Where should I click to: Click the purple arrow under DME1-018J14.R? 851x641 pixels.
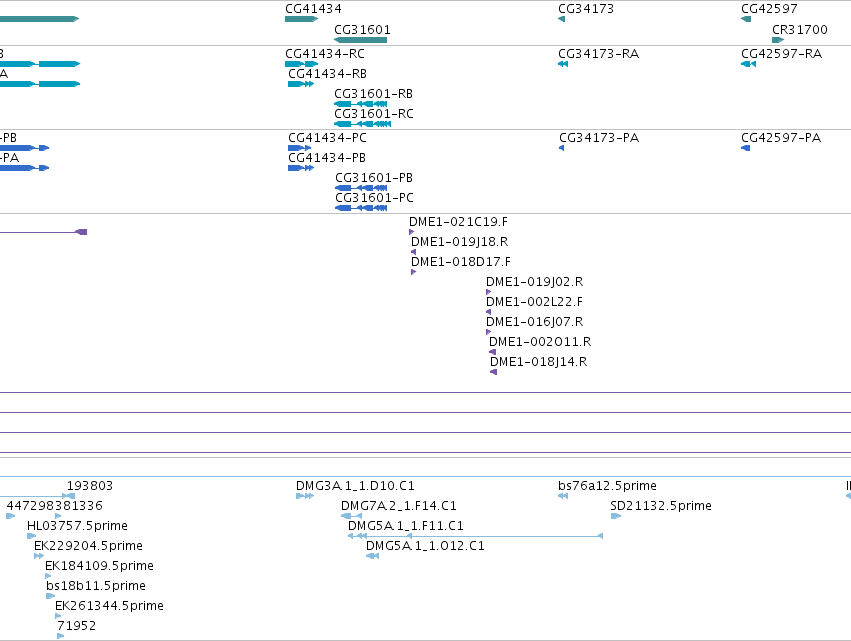pyautogui.click(x=493, y=372)
